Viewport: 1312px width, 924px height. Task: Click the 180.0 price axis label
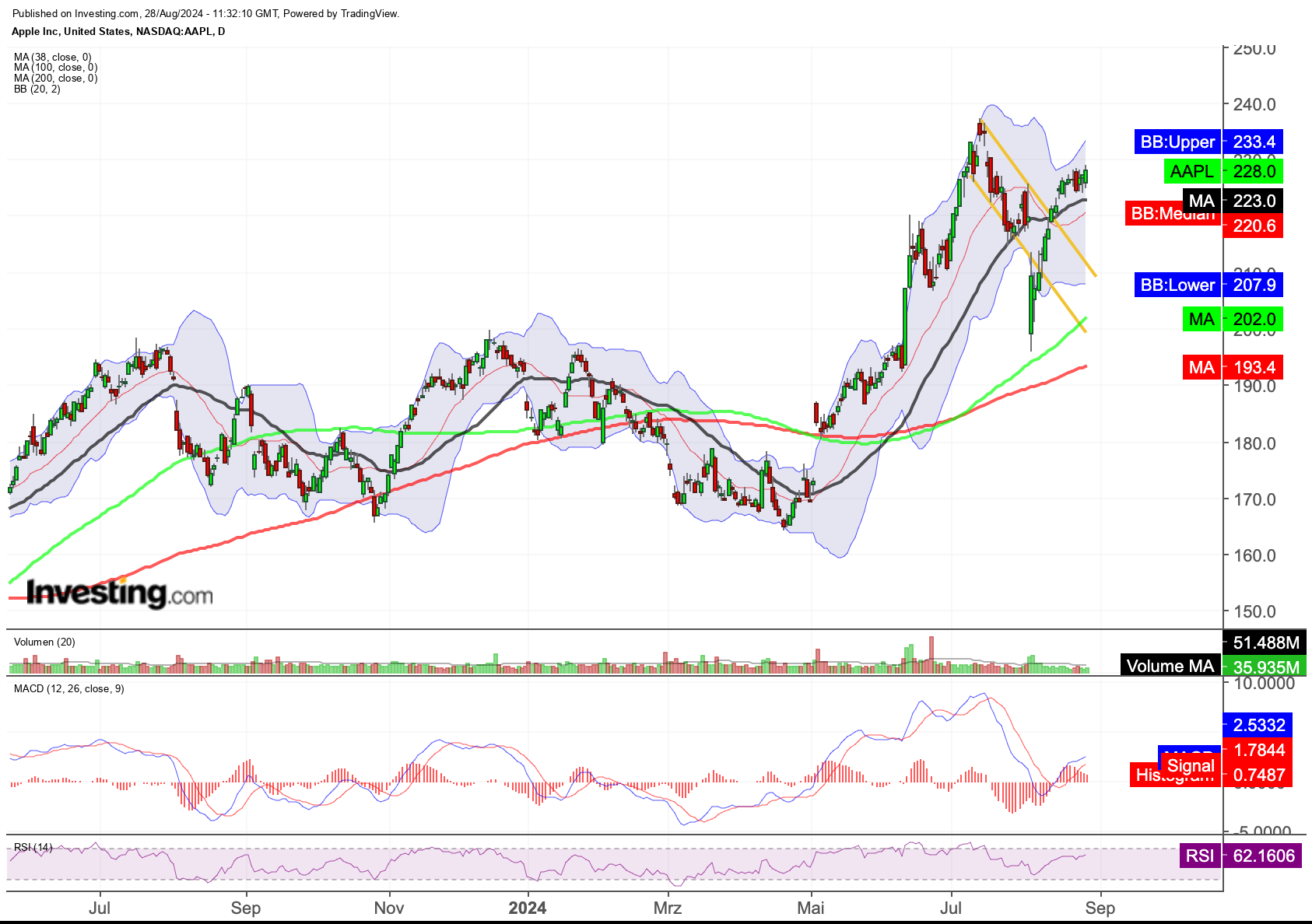tap(1254, 443)
